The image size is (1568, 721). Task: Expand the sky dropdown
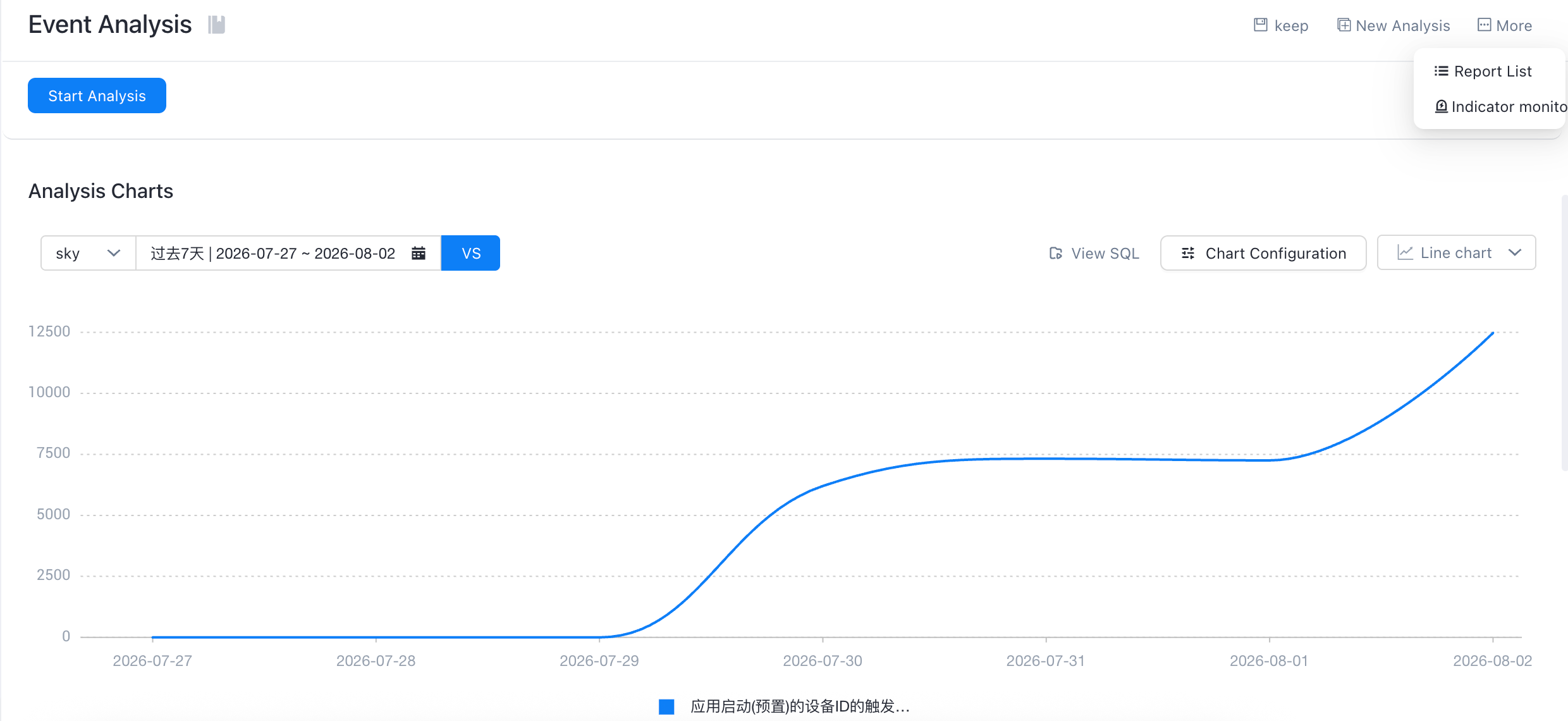[88, 253]
